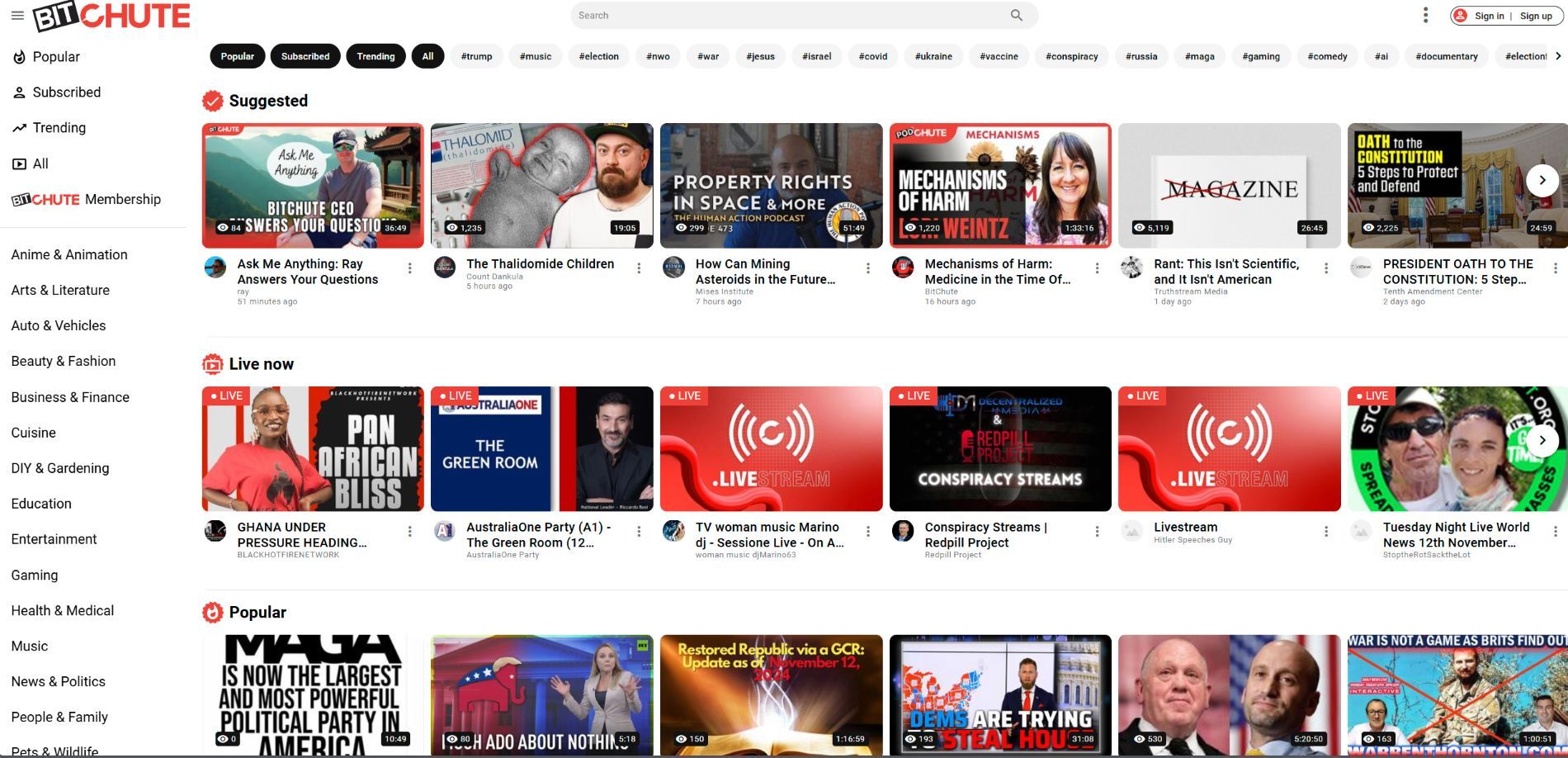
Task: Open the BLACKHOTFIRENETWORK channel name
Action: tap(288, 555)
